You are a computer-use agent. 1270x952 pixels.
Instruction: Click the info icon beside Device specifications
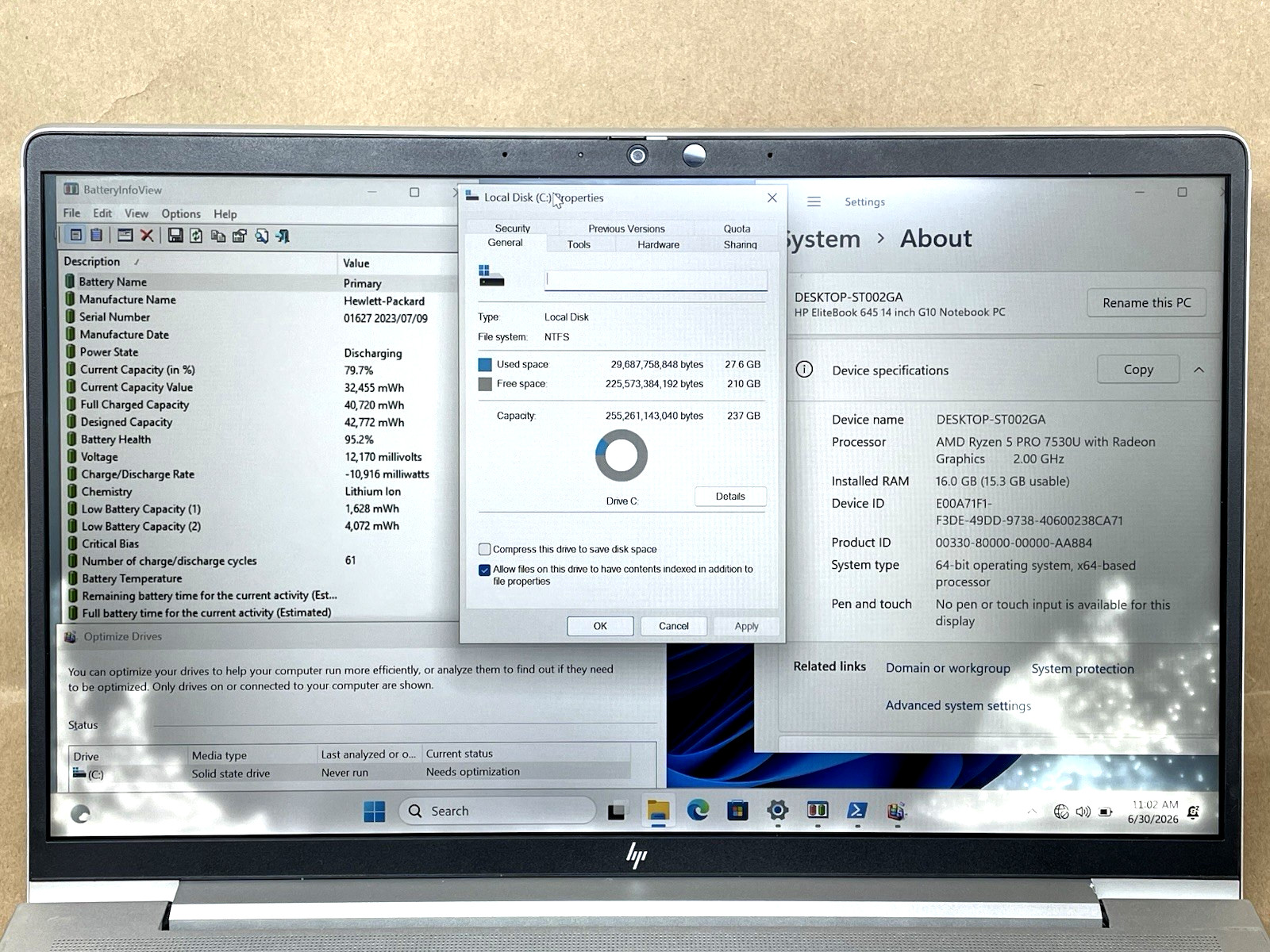coord(804,370)
